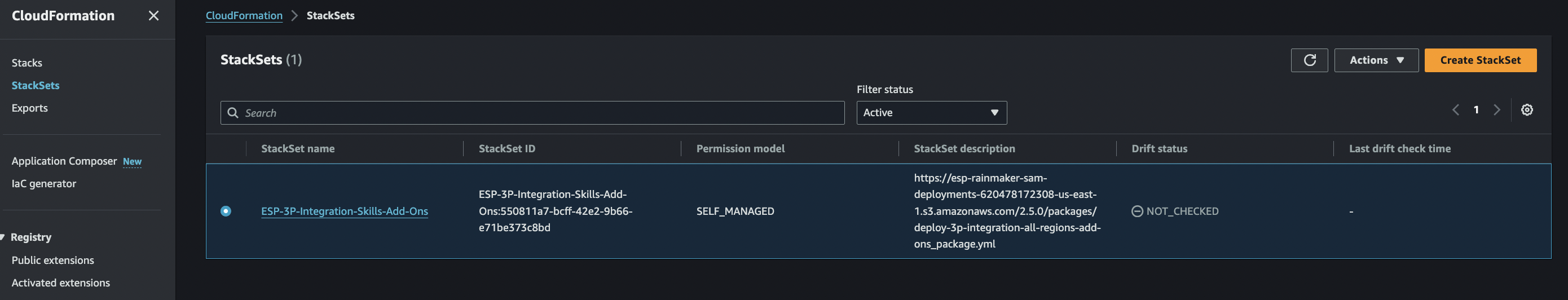This screenshot has width=1568, height=300.
Task: Open Application Composer in the sidebar
Action: [x=64, y=161]
